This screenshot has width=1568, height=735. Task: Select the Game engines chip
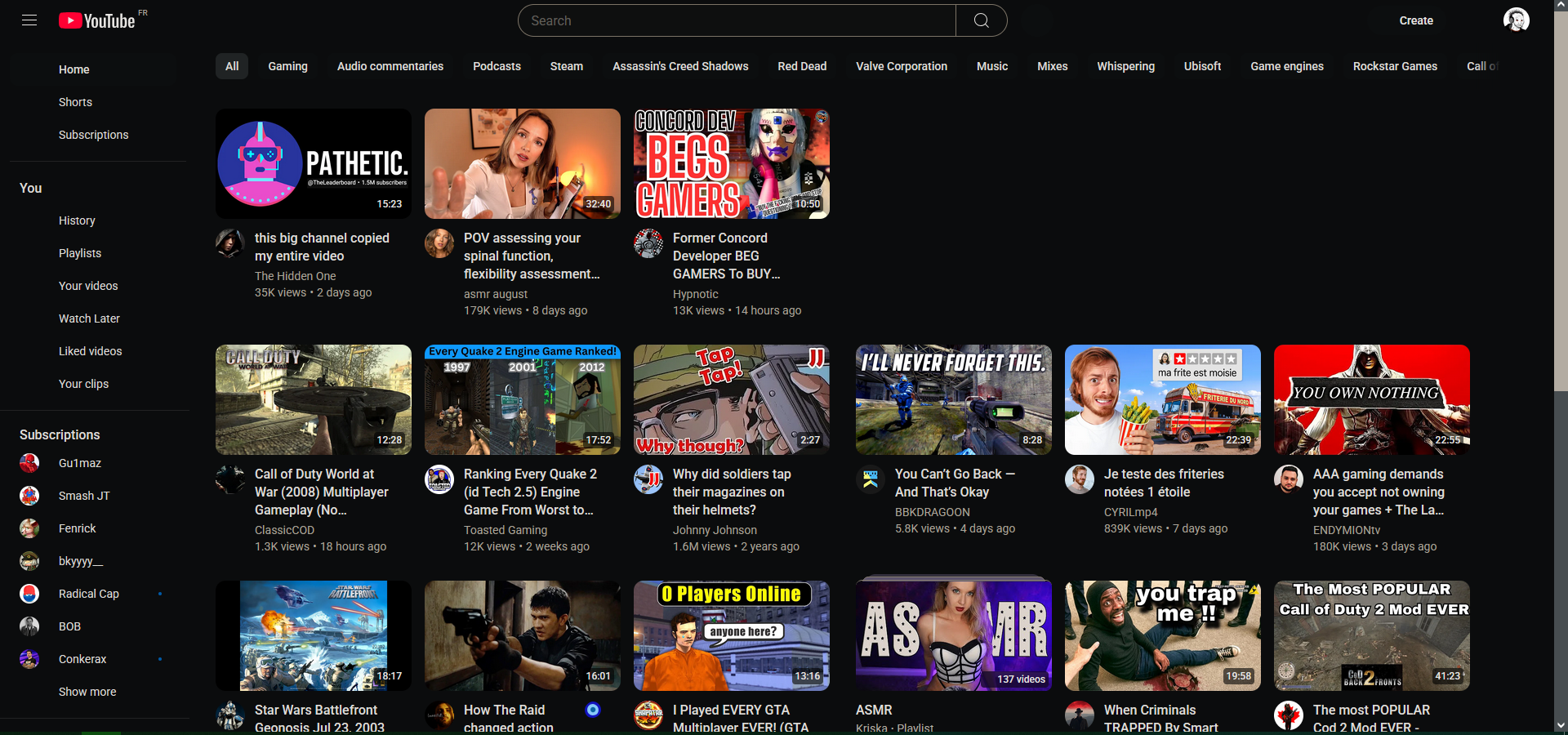point(1287,66)
